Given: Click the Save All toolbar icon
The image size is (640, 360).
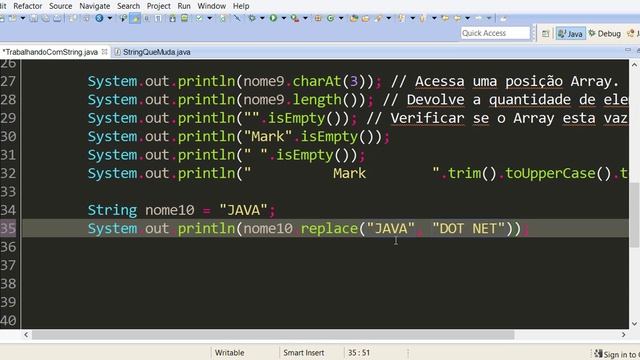Looking at the screenshot, I should click(x=45, y=18).
